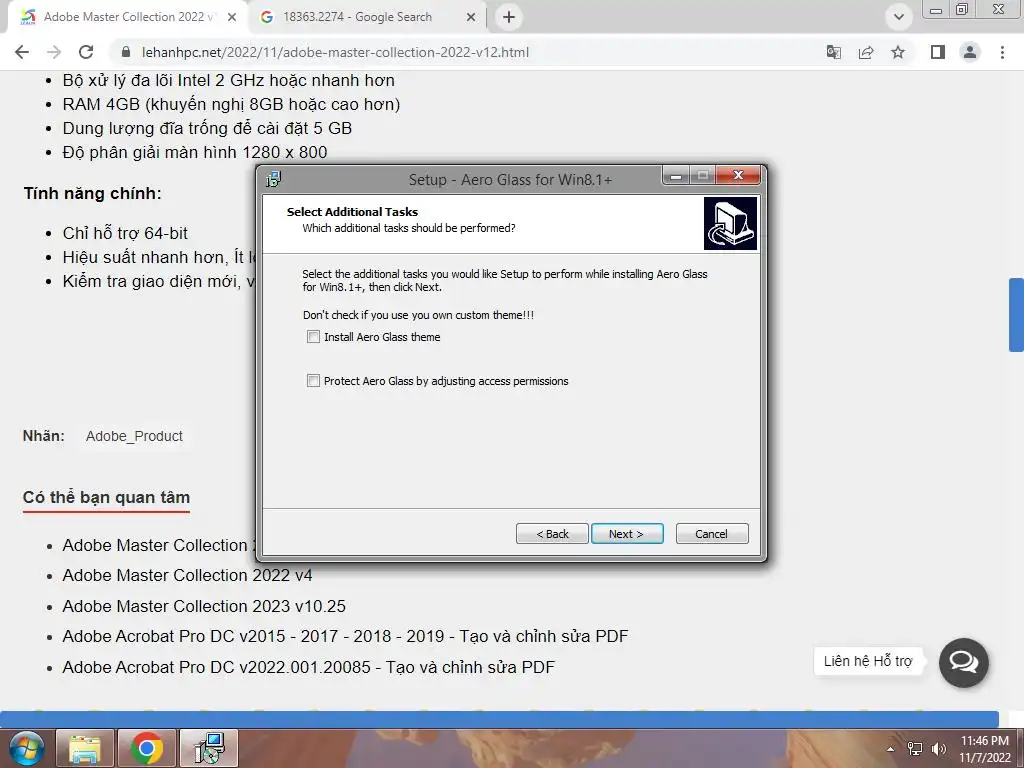
Task: Click the page vertical scrollbar thumb
Action: point(1016,315)
